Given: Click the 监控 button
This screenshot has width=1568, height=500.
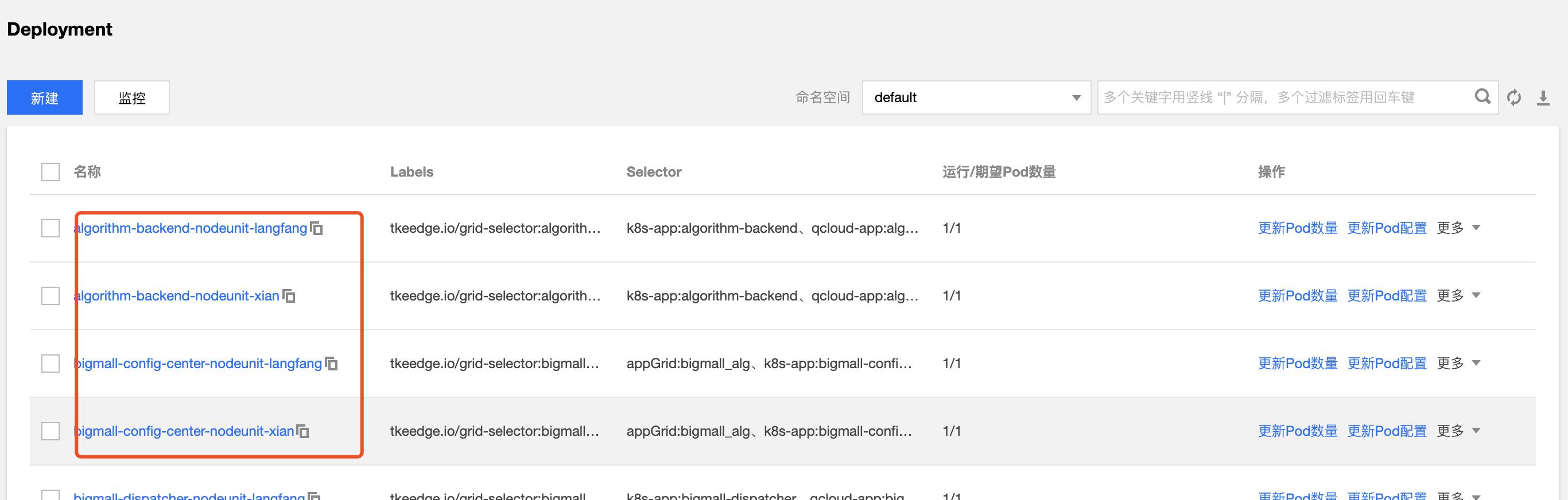Looking at the screenshot, I should click(x=131, y=97).
